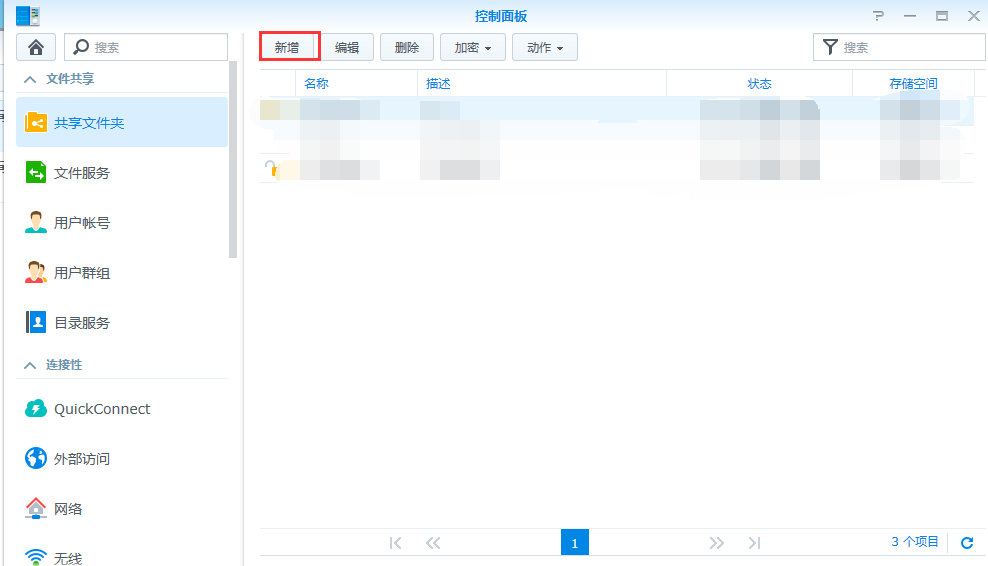Click the 编辑 button

click(347, 47)
